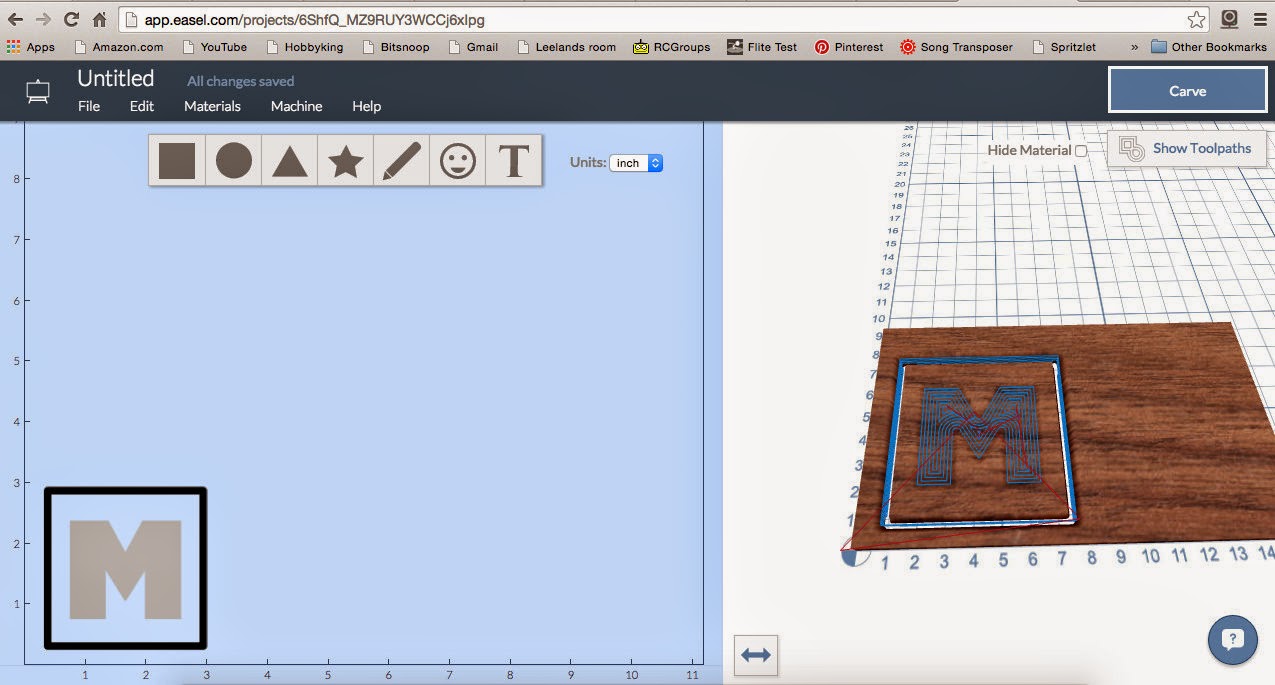Select the star shape tool
The image size is (1275, 685).
pos(345,160)
